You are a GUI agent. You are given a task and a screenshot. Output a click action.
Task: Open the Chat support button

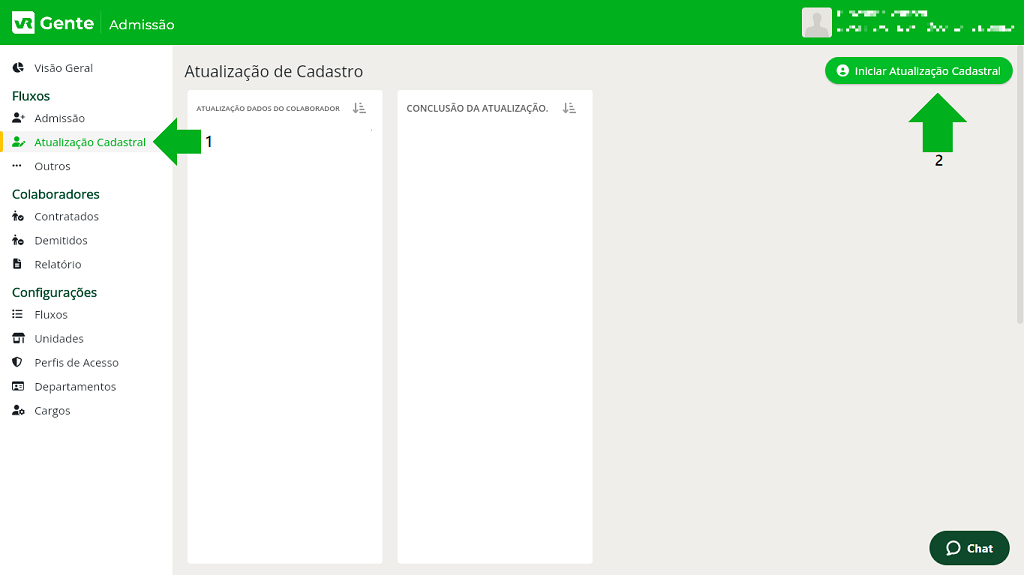pos(969,548)
